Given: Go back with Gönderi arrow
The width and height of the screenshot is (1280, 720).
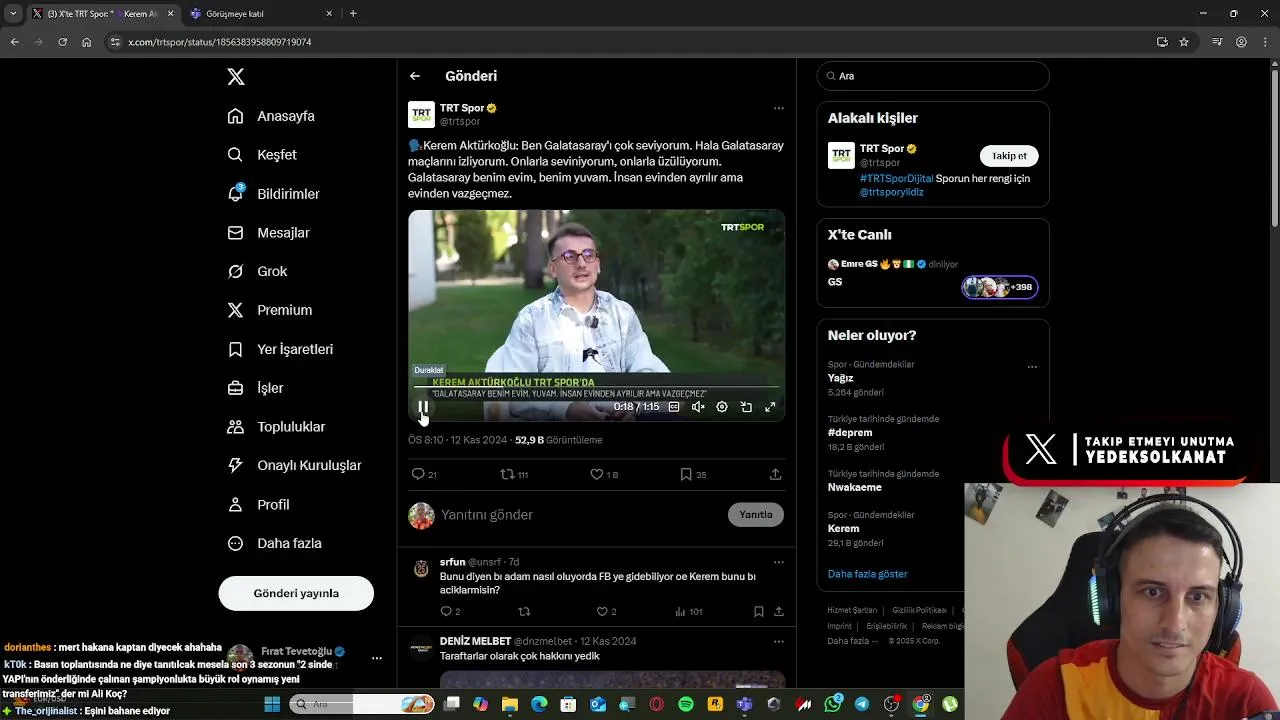Looking at the screenshot, I should click(x=415, y=76).
